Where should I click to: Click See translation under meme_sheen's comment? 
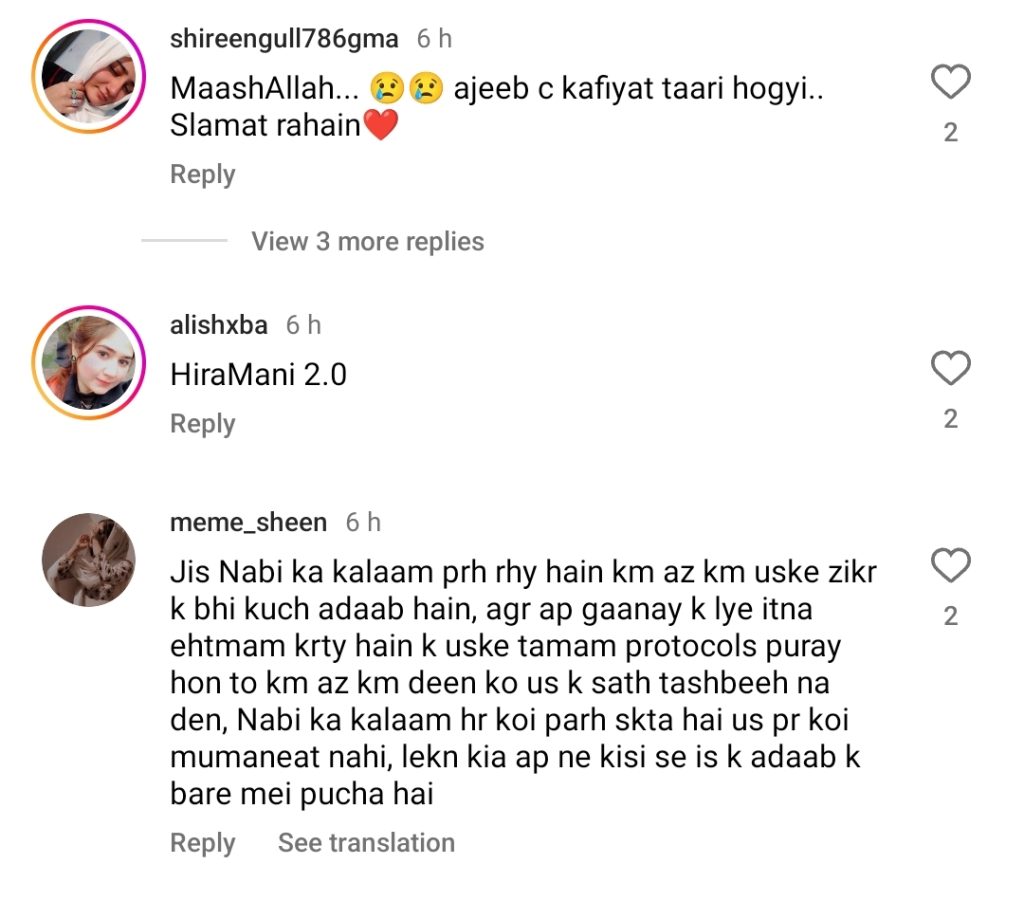tap(366, 843)
